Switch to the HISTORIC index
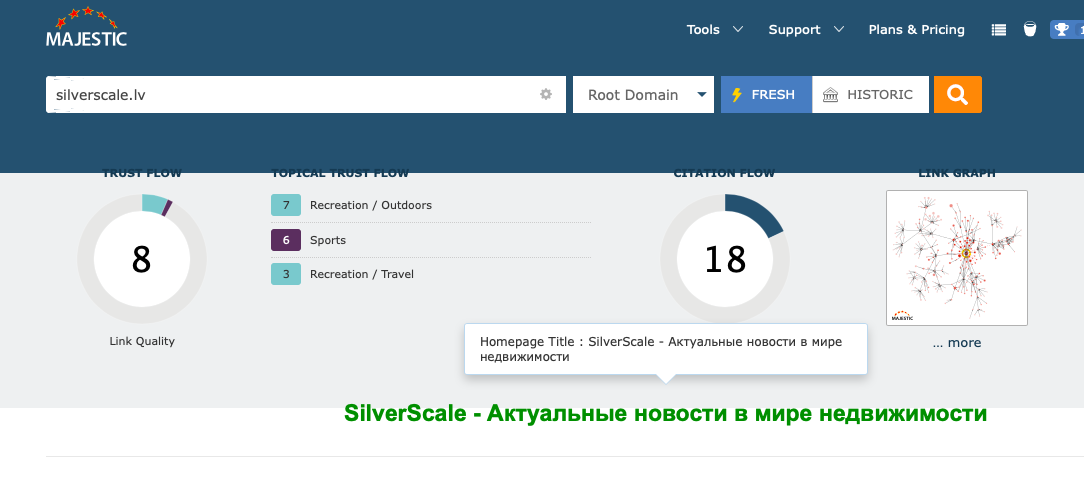 click(x=870, y=94)
